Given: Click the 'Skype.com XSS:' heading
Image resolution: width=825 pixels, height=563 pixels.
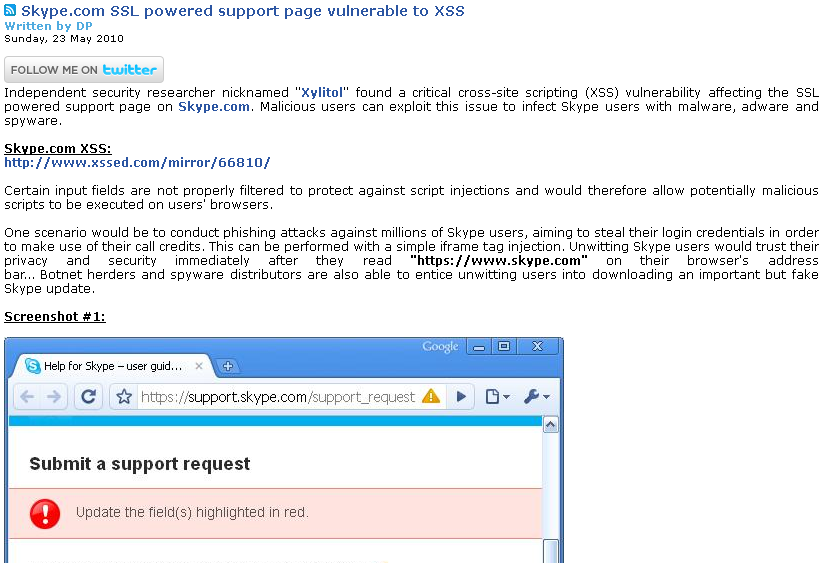Looking at the screenshot, I should (x=58, y=148).
